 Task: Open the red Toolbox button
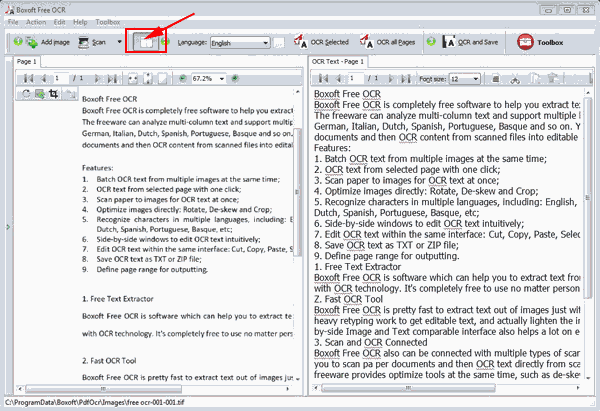tap(540, 42)
